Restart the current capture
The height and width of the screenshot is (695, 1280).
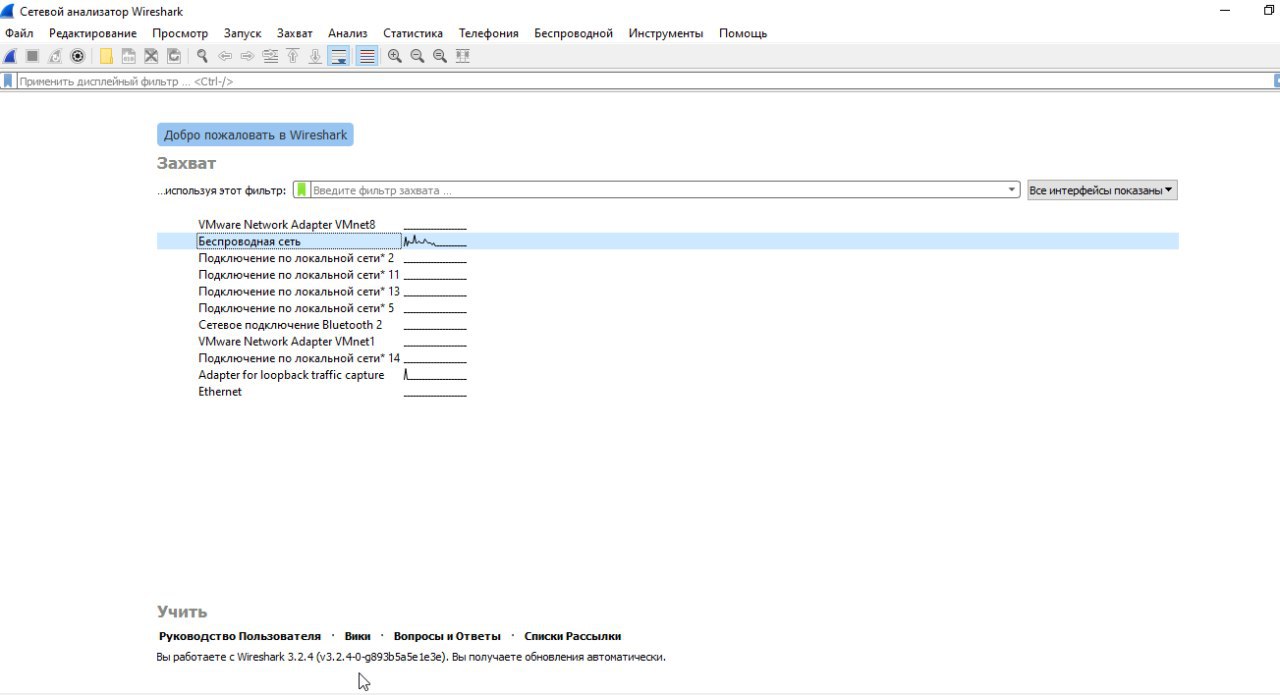click(x=55, y=56)
